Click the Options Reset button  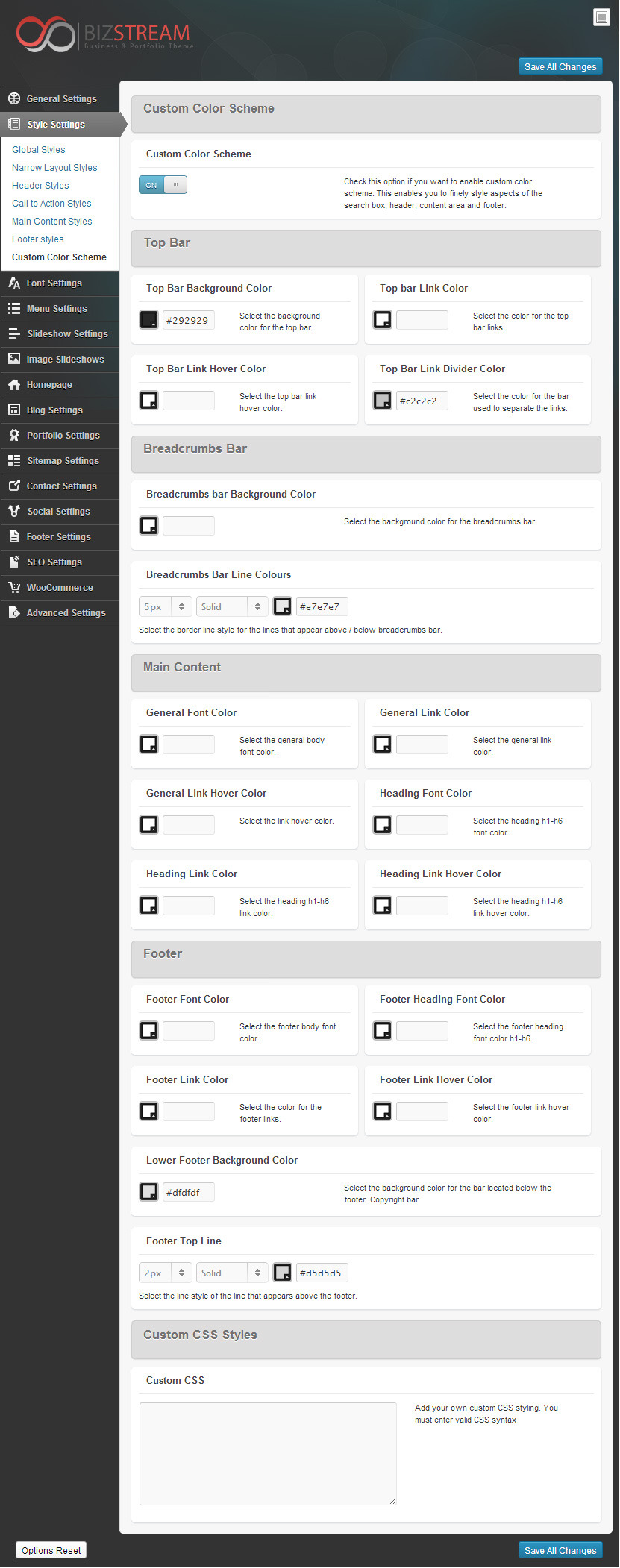(x=51, y=1550)
